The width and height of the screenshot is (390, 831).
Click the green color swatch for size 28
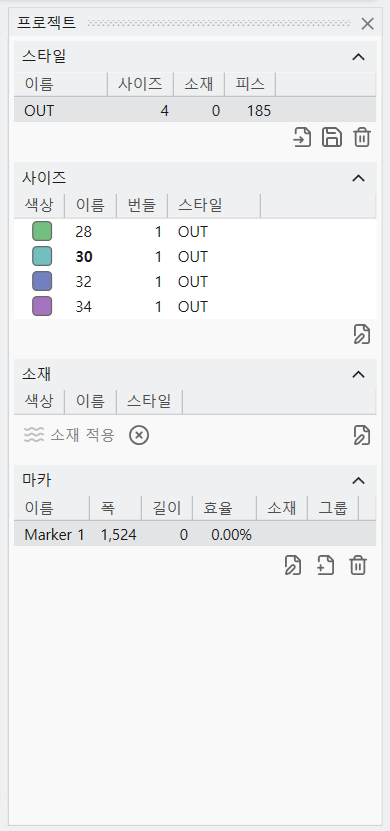click(x=42, y=232)
